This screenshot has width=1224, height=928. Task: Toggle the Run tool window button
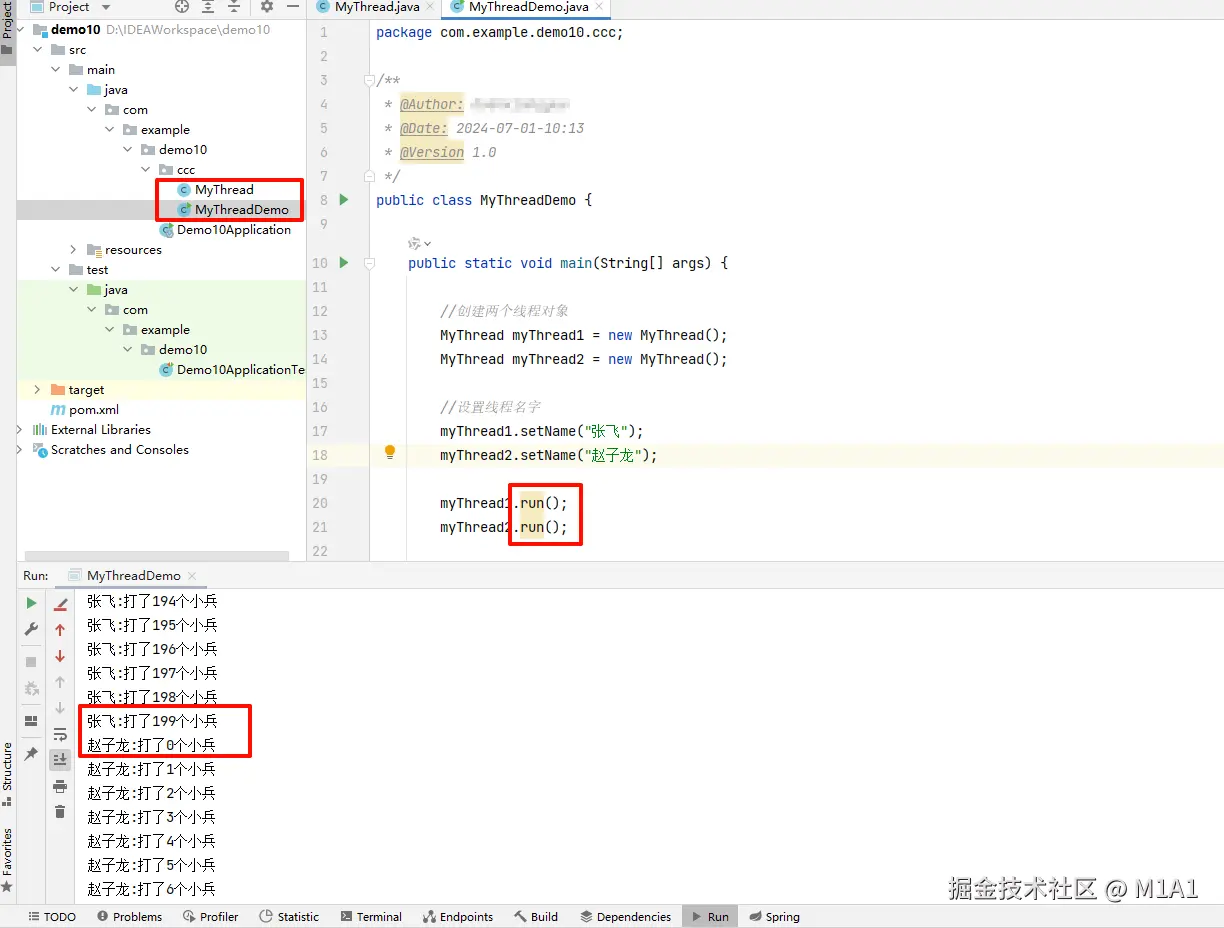pos(710,917)
